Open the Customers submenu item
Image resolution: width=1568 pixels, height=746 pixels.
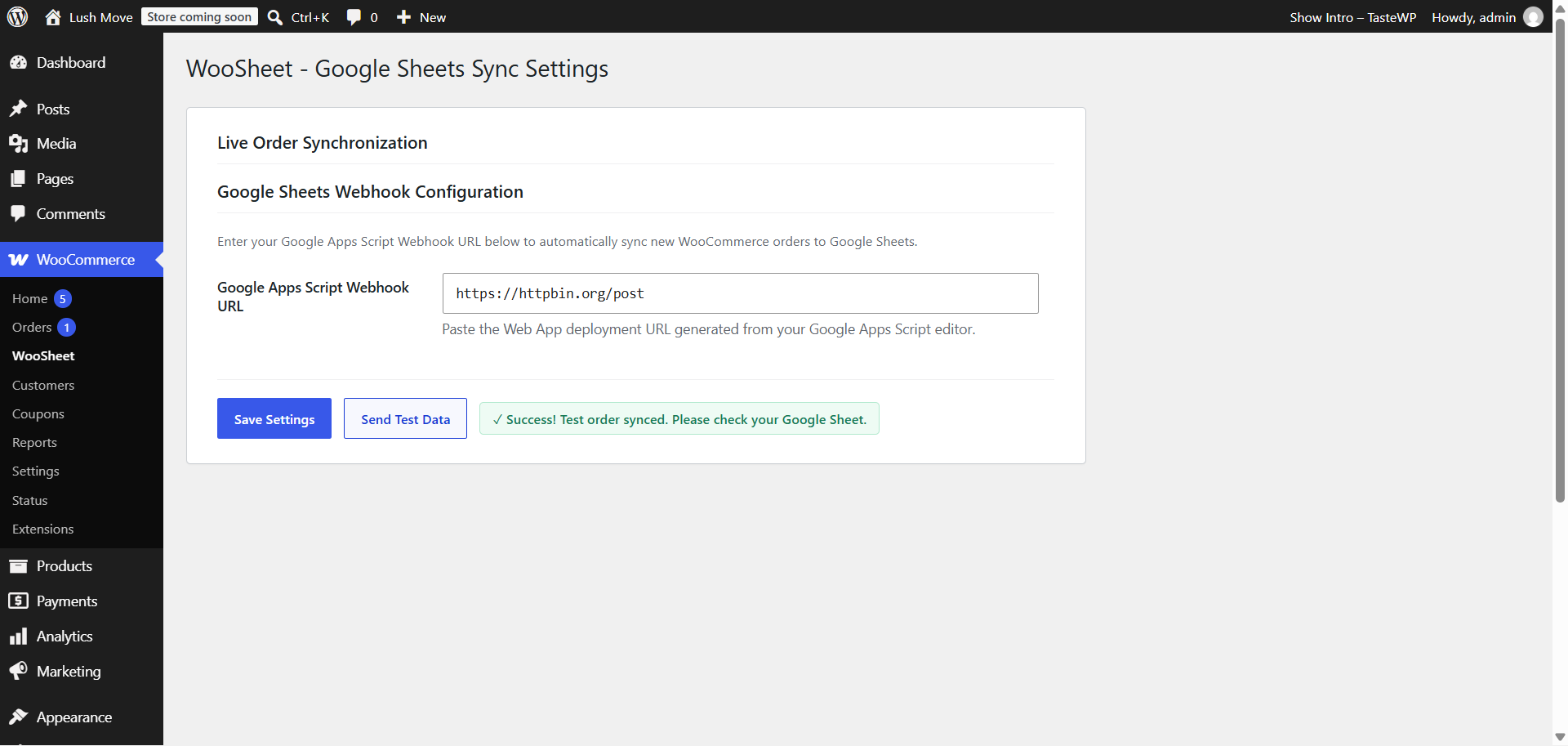click(43, 386)
